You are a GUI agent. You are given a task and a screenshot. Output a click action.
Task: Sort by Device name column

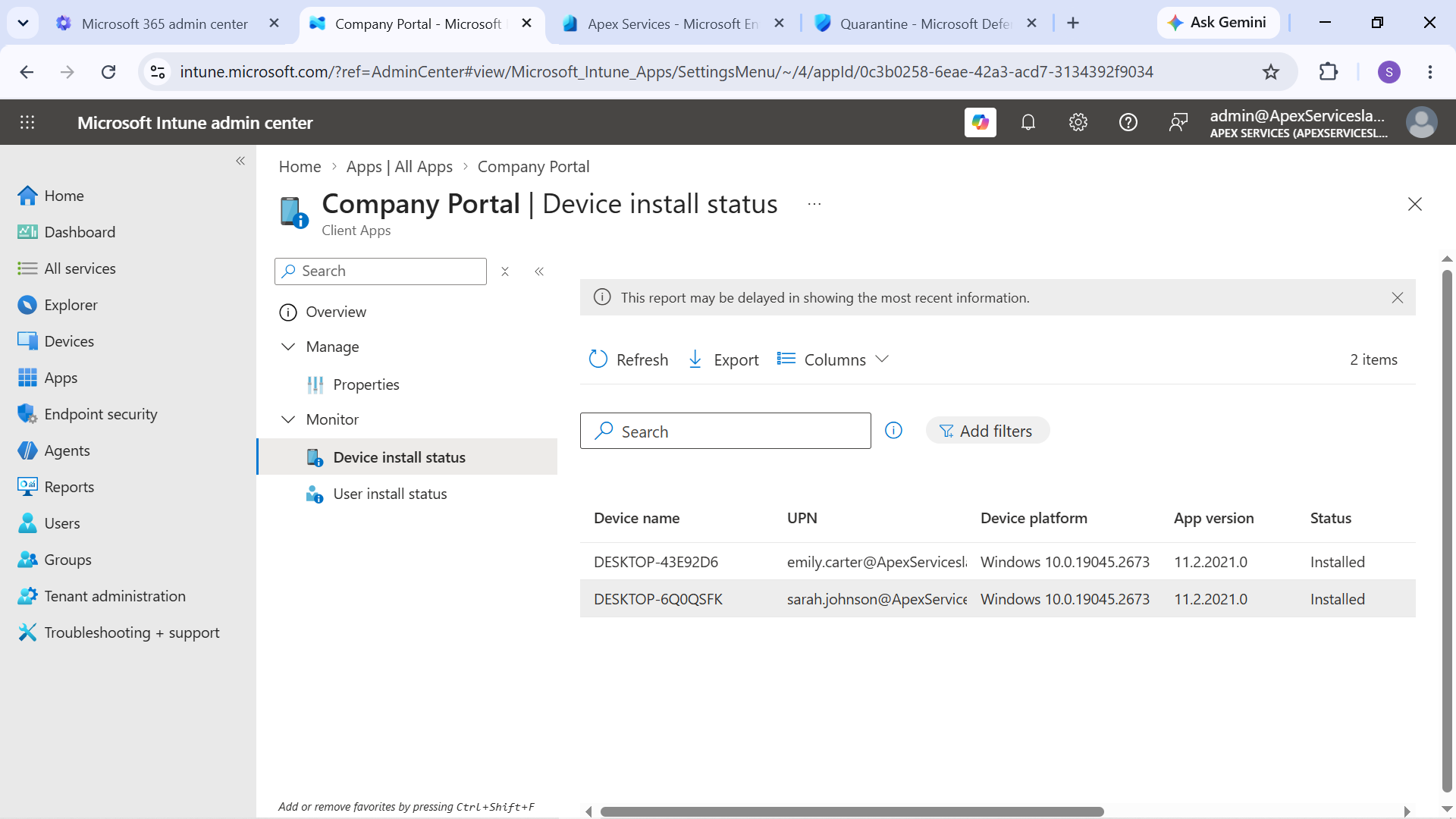click(x=636, y=518)
